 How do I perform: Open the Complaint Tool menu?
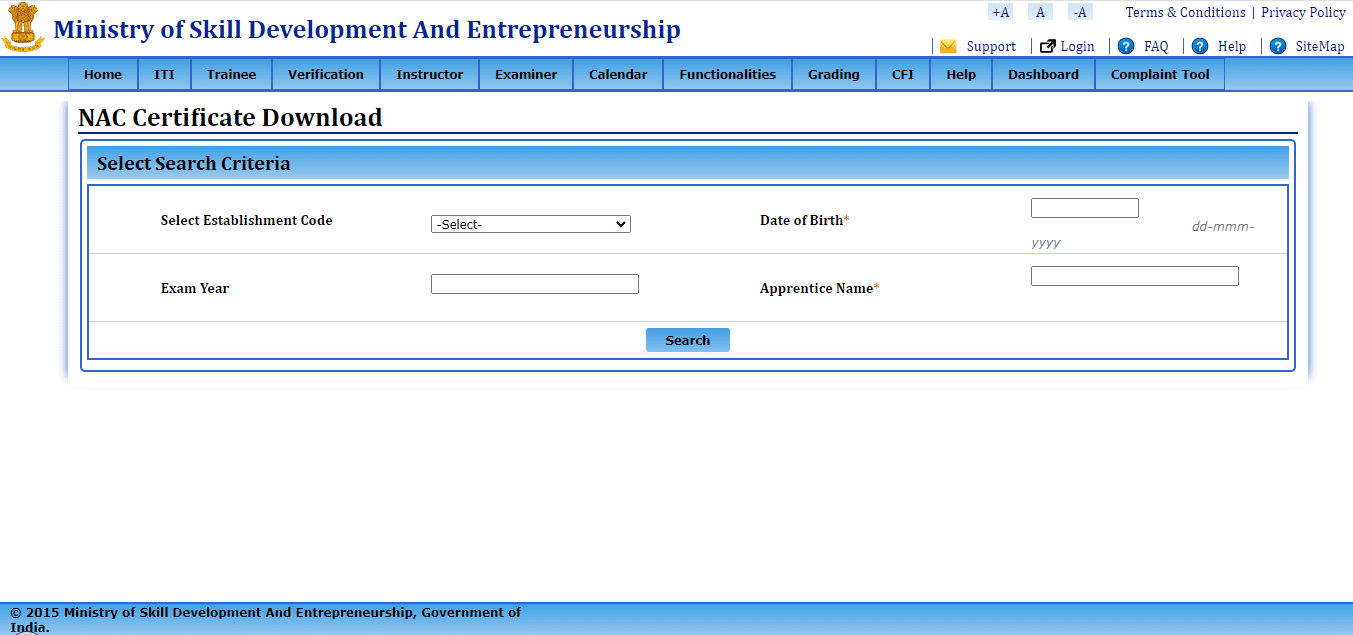(1159, 73)
